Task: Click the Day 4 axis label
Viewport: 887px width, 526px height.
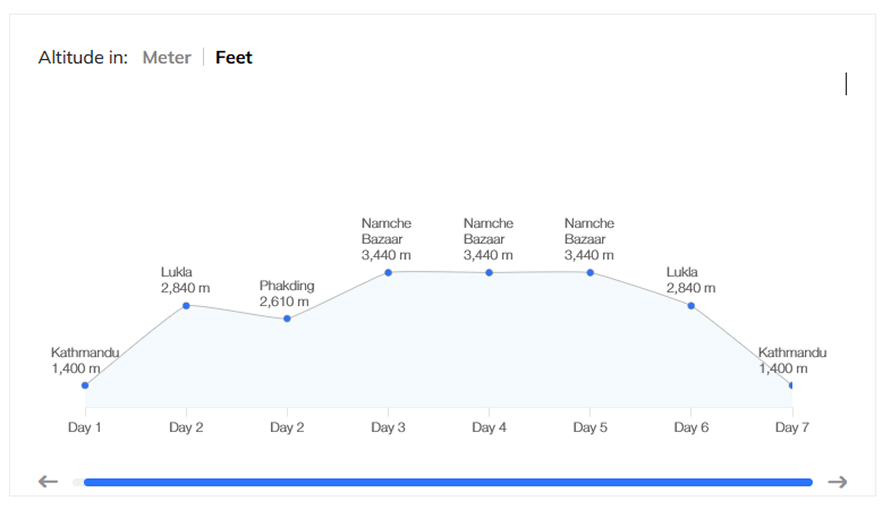Action: coord(489,428)
